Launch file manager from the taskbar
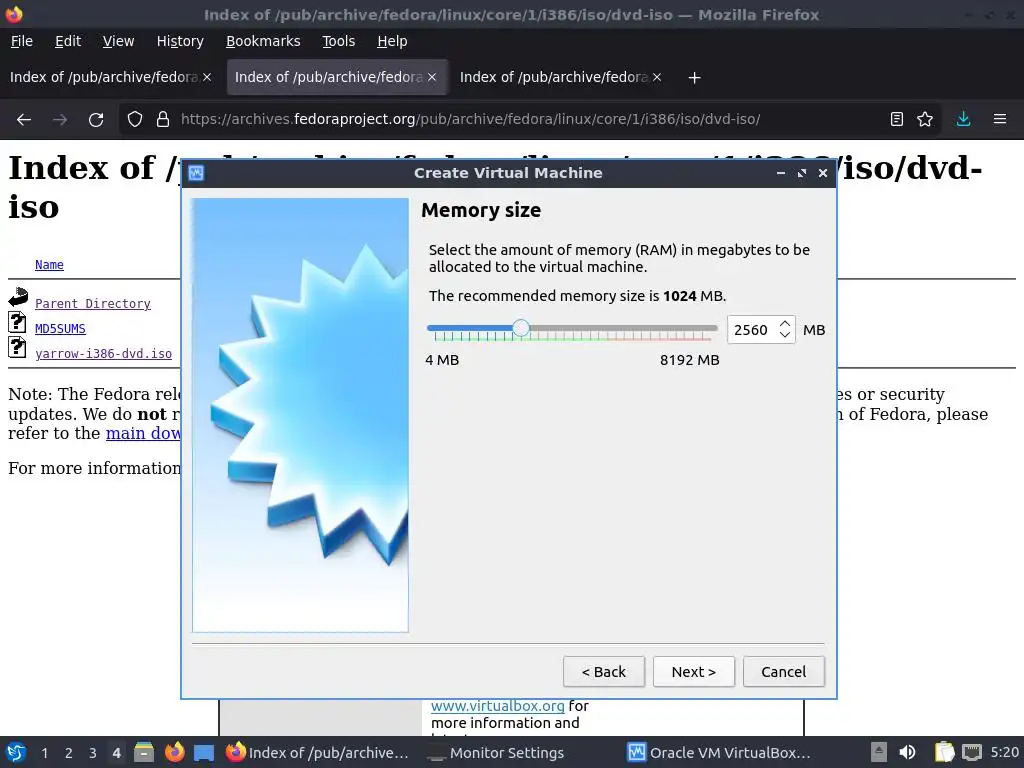Image resolution: width=1024 pixels, height=768 pixels. tap(144, 752)
